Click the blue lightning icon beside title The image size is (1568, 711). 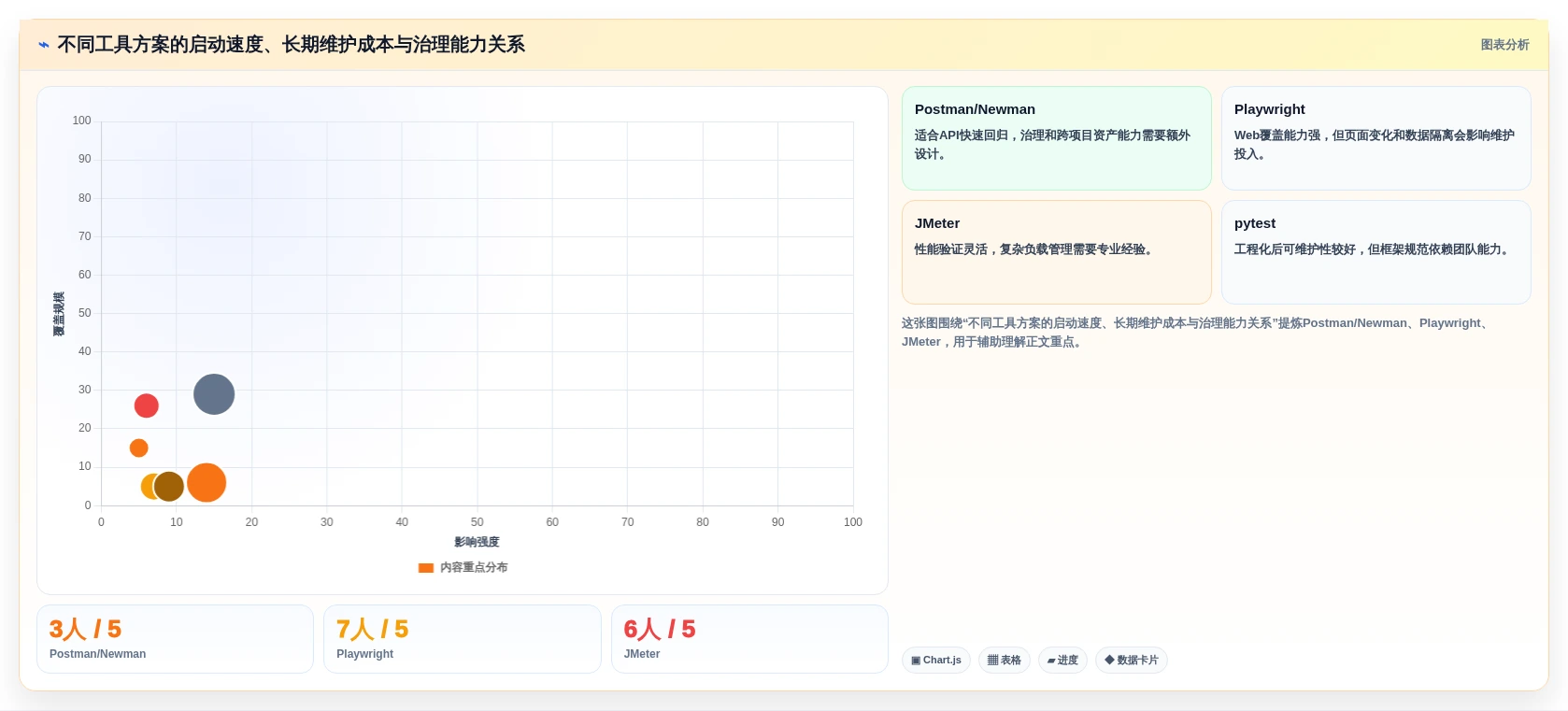[44, 45]
